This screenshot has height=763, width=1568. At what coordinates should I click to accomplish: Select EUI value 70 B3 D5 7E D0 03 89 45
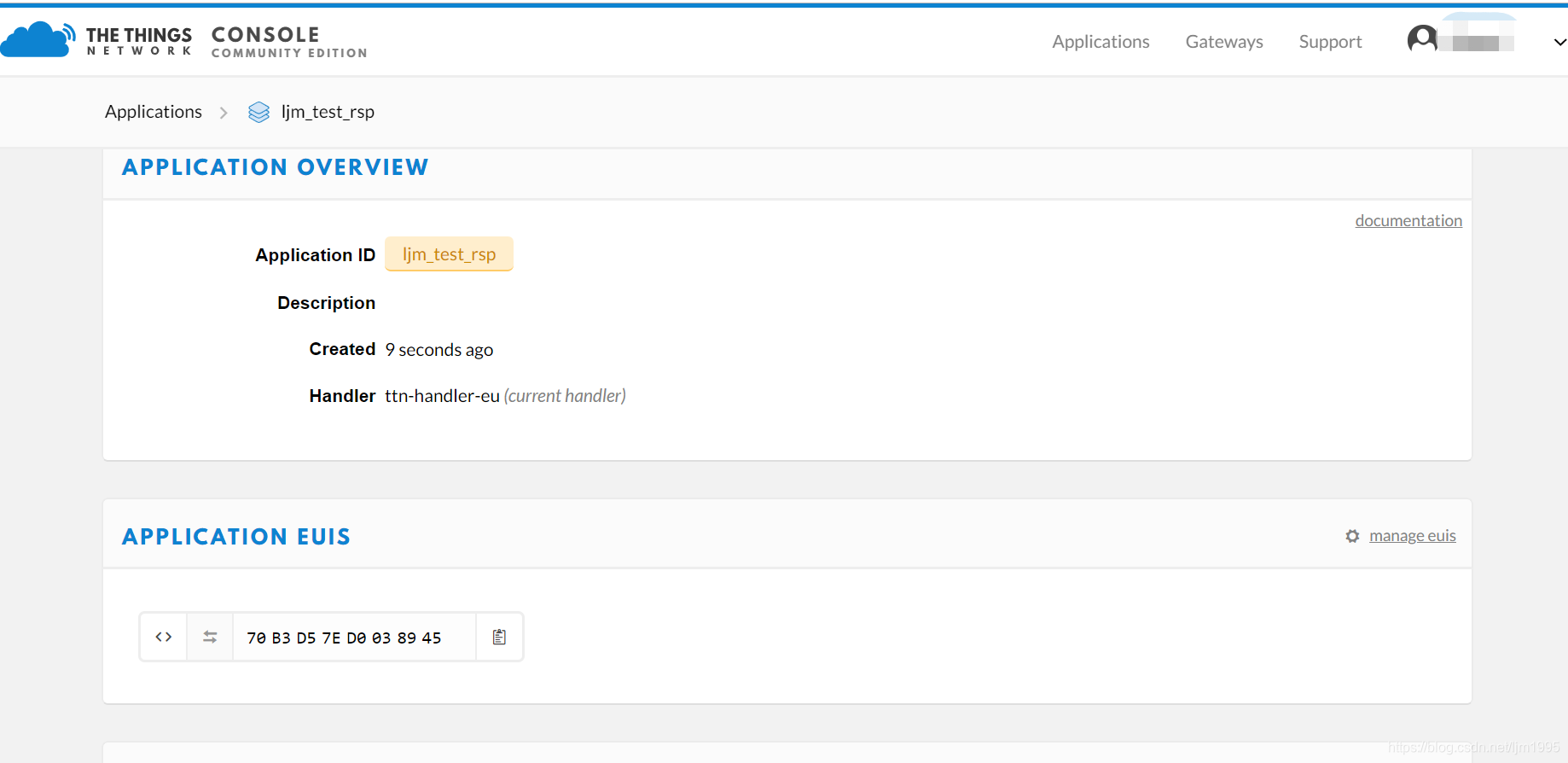[344, 638]
